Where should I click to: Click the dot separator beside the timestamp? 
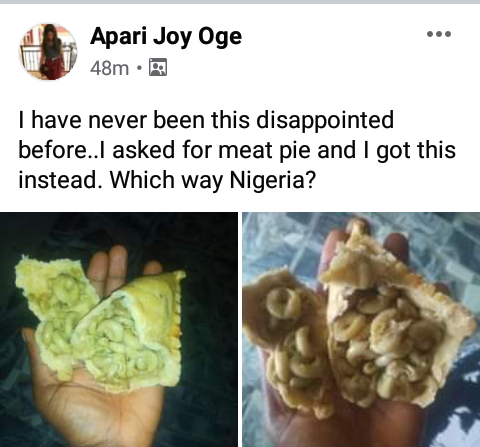pos(139,68)
